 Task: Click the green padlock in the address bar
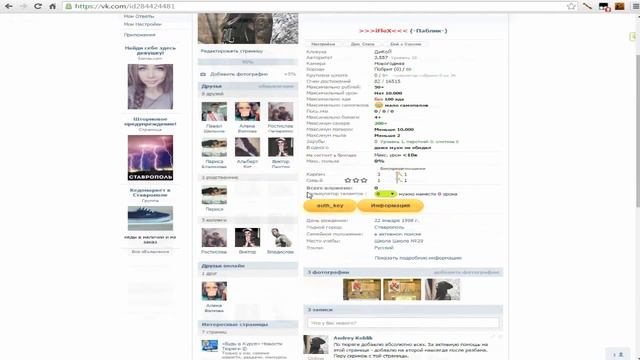coord(69,7)
